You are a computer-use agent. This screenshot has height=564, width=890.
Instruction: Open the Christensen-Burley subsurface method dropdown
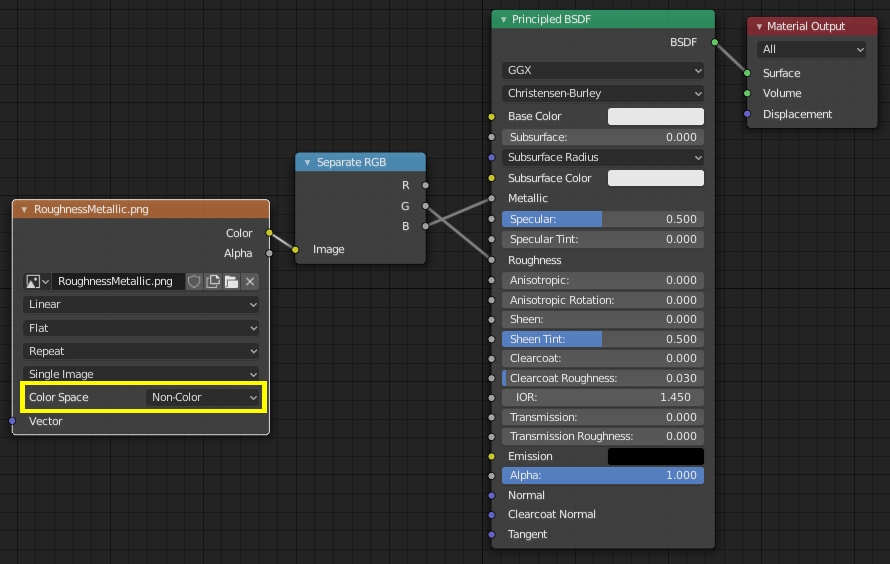[x=603, y=93]
